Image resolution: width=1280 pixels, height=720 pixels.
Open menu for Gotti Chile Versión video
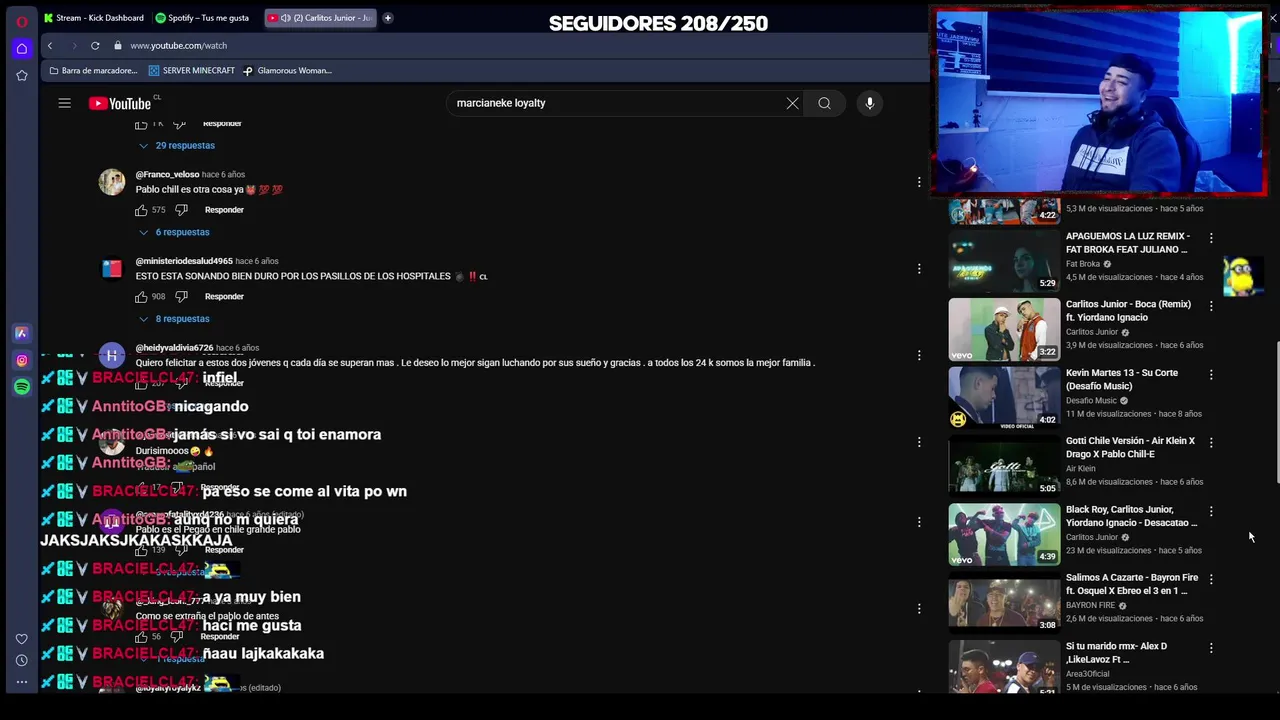[x=1211, y=443]
